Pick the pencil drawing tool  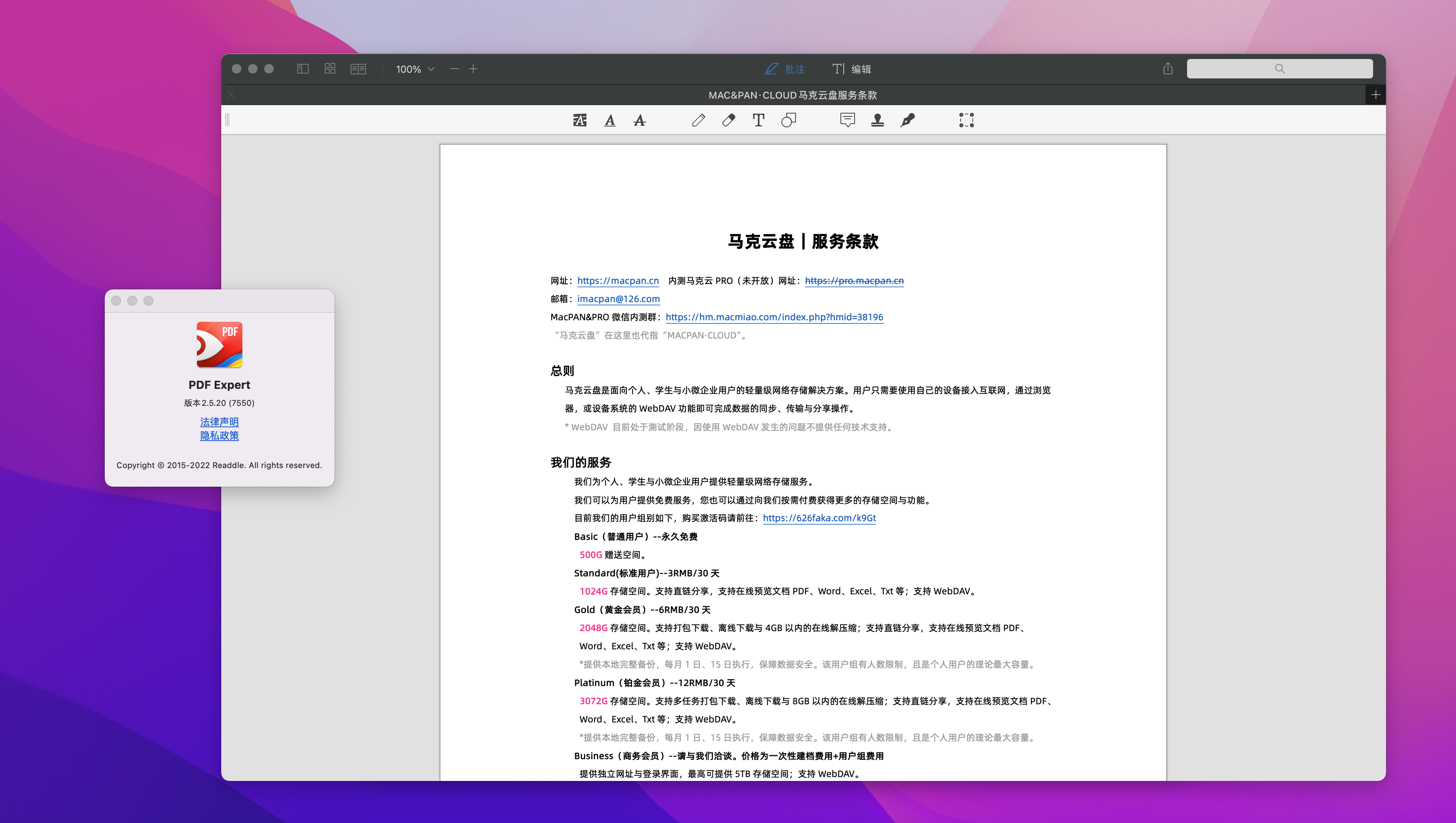(698, 120)
